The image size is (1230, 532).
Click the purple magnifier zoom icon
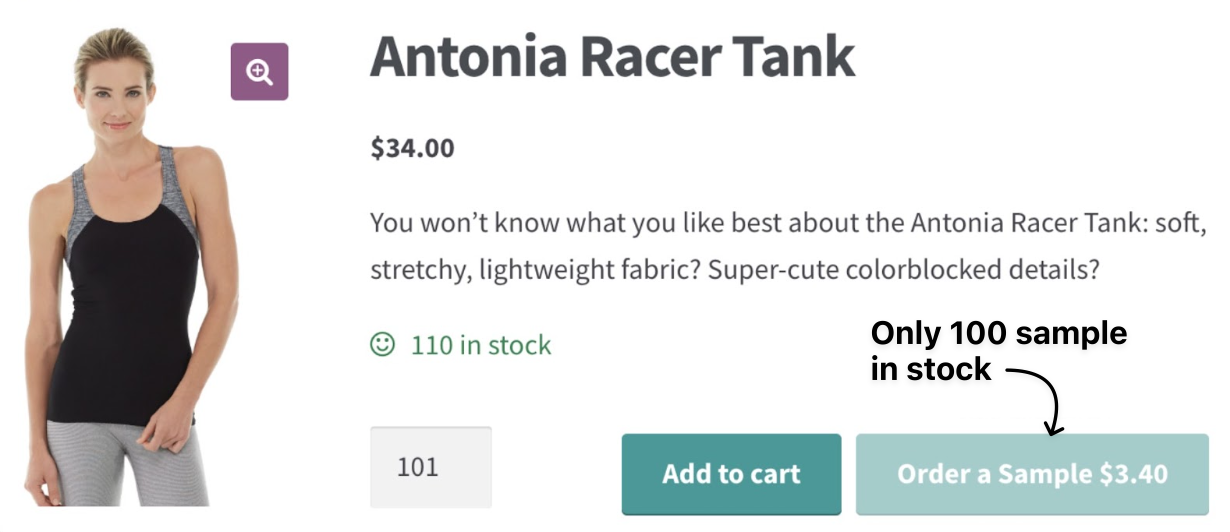[259, 71]
